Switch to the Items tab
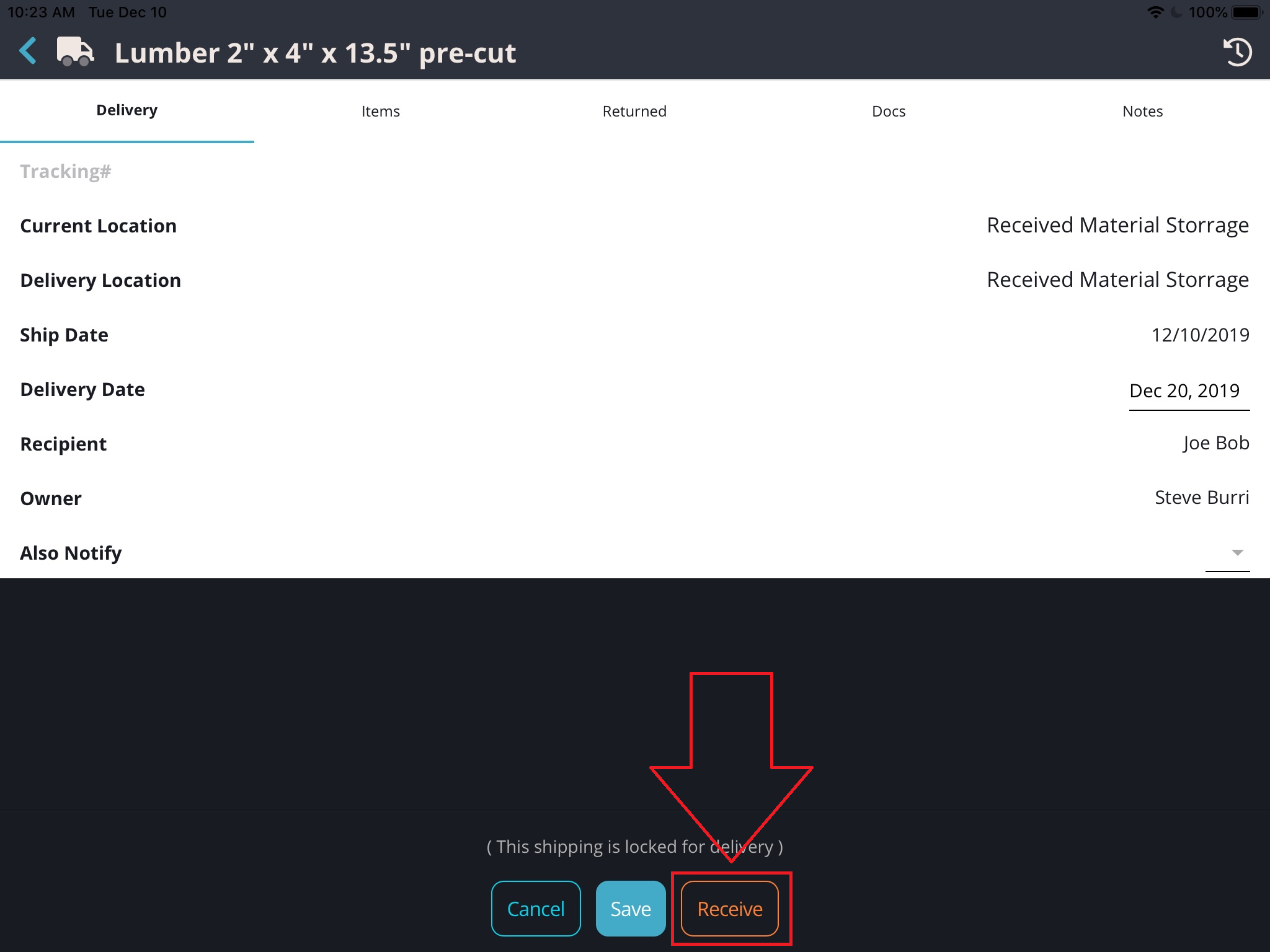Image resolution: width=1270 pixels, height=952 pixels. tap(381, 112)
